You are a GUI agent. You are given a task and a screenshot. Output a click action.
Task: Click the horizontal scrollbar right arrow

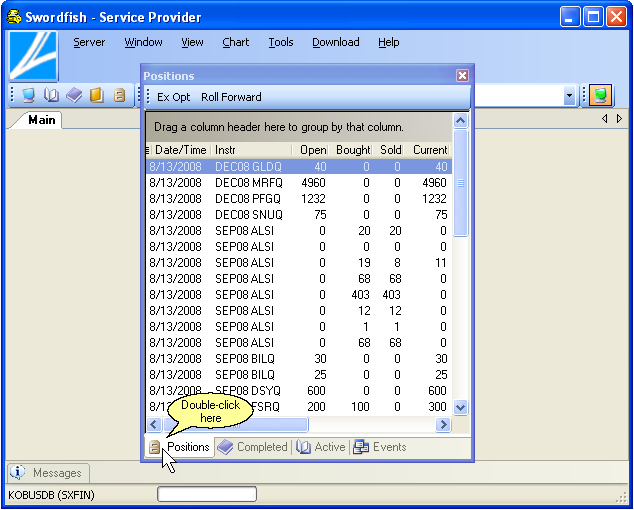443,425
